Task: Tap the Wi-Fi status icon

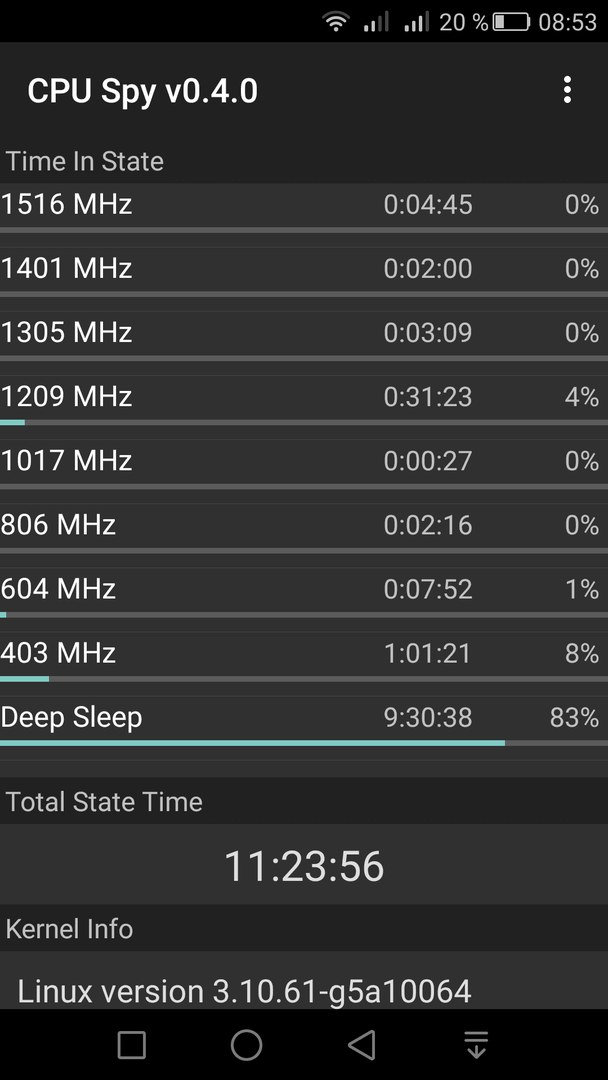Action: click(x=335, y=22)
